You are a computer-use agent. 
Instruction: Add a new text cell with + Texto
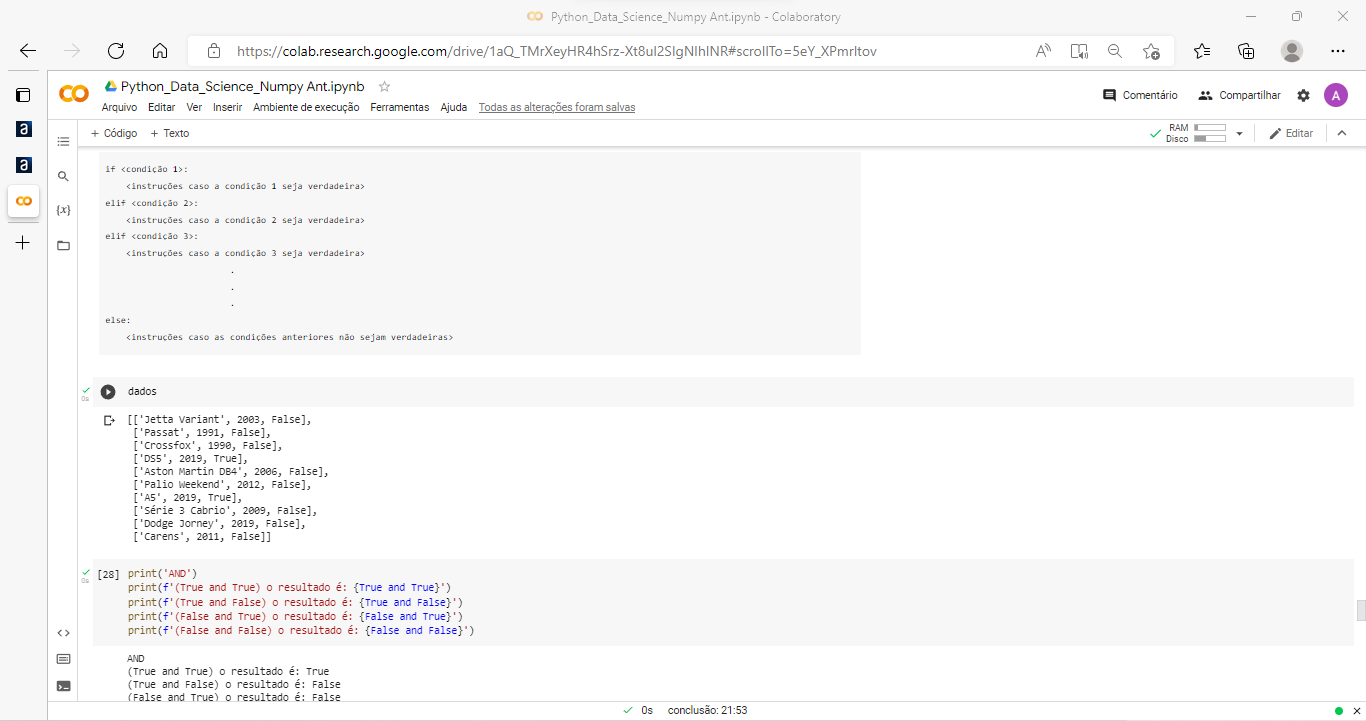169,133
